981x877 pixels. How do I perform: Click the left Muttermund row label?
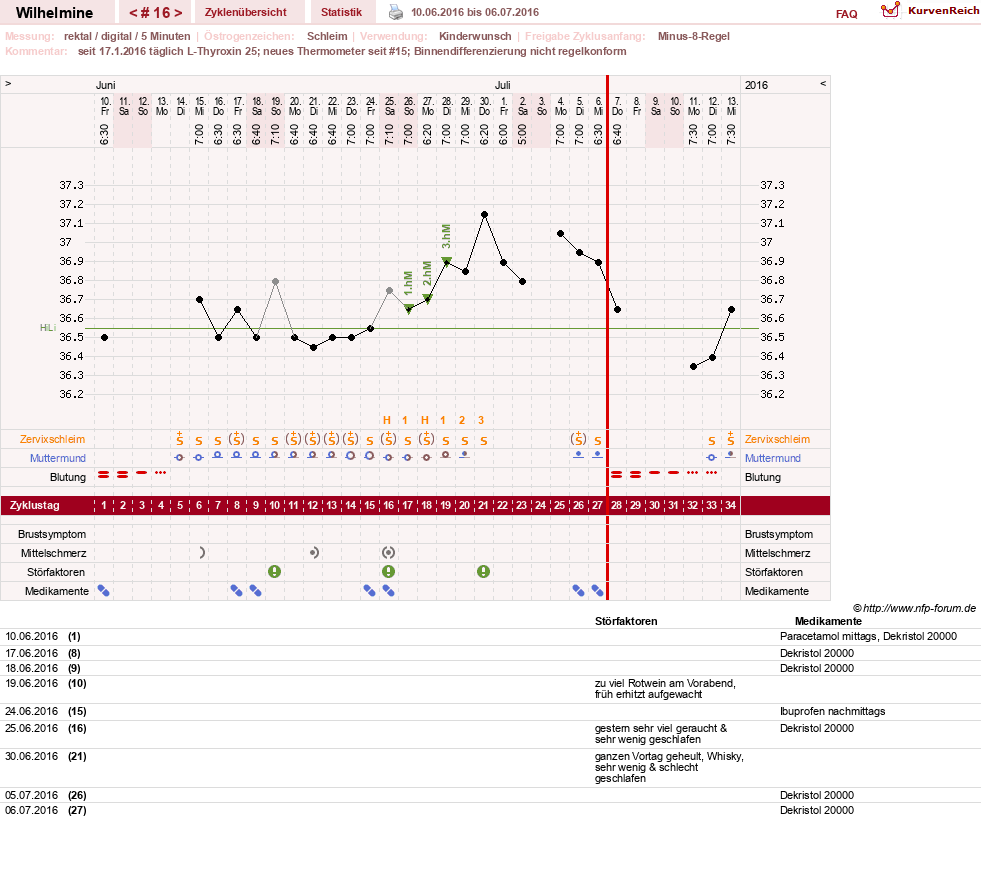point(58,458)
